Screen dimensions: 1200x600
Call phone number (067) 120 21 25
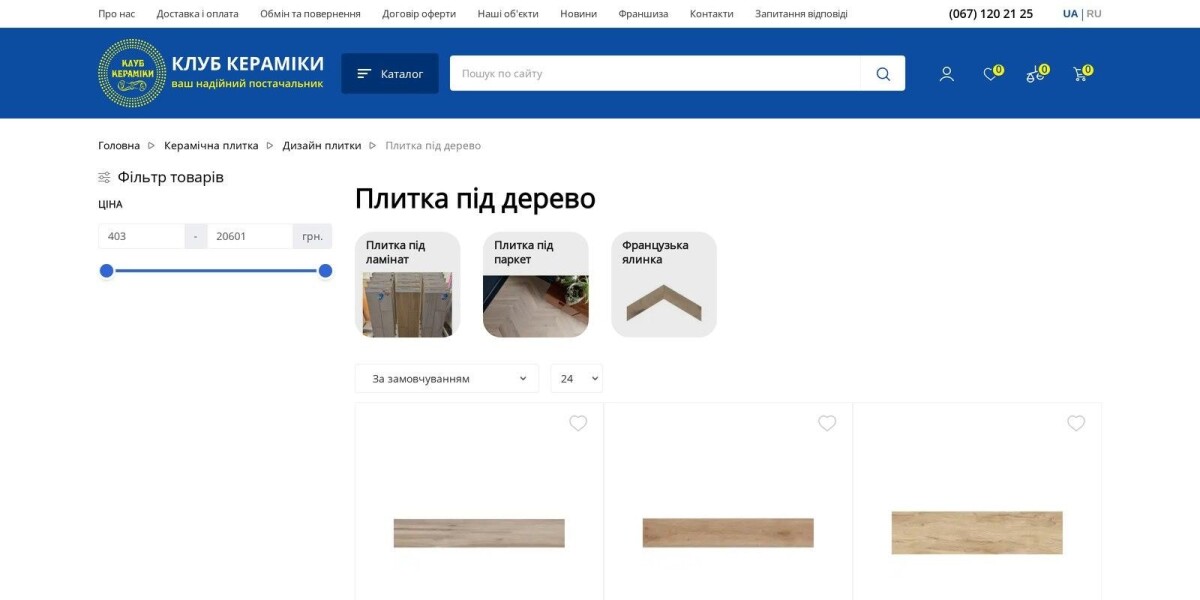pyautogui.click(x=991, y=14)
